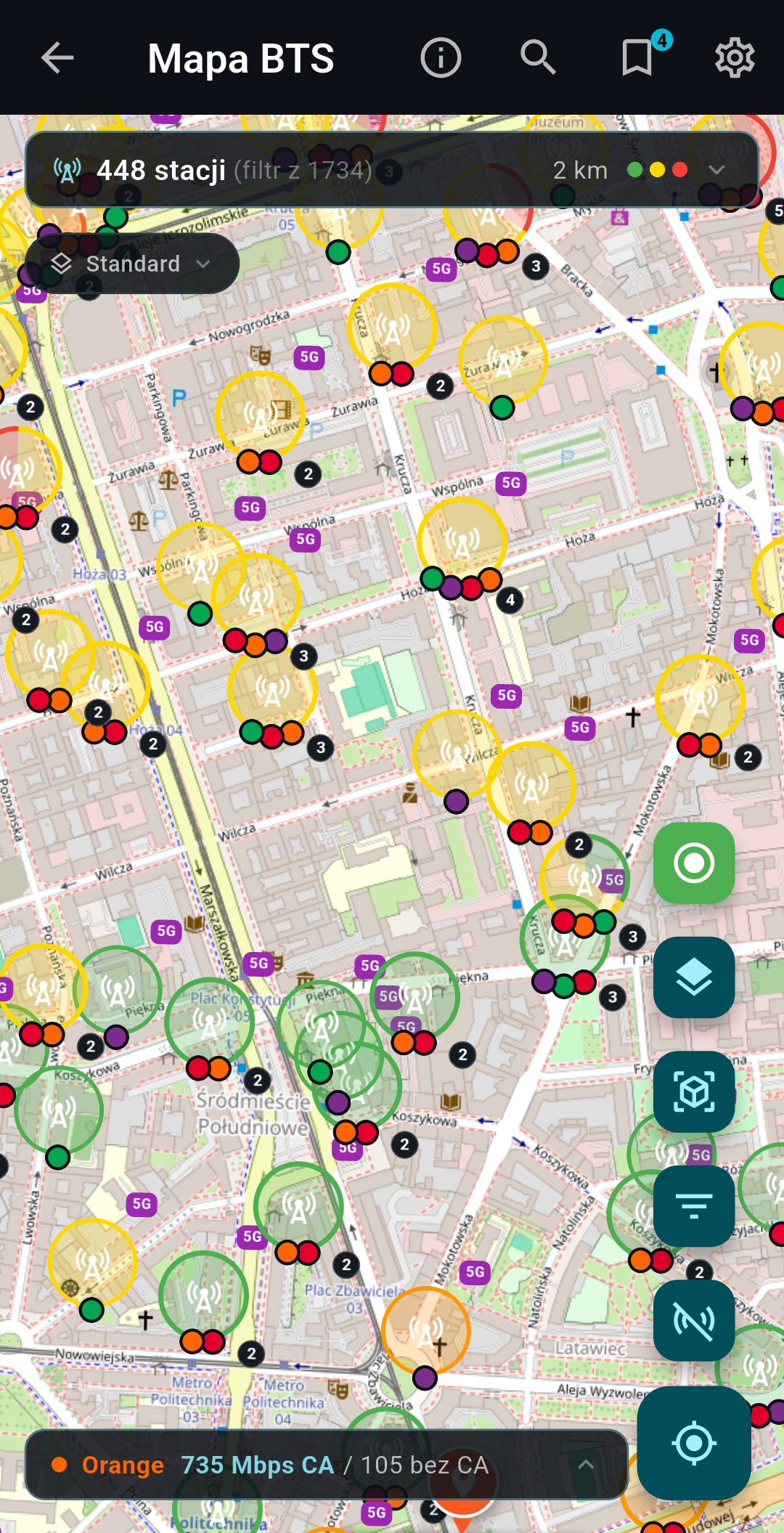Select the Orange operator label
This screenshot has height=1533, width=784.
123,1465
